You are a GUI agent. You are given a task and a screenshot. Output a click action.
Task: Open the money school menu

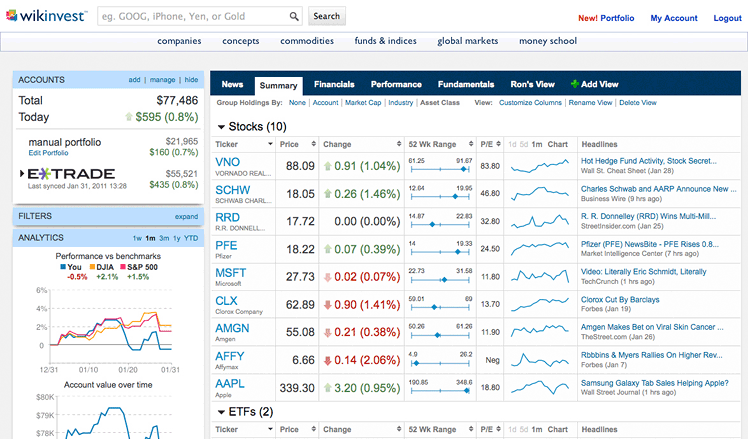(x=548, y=41)
